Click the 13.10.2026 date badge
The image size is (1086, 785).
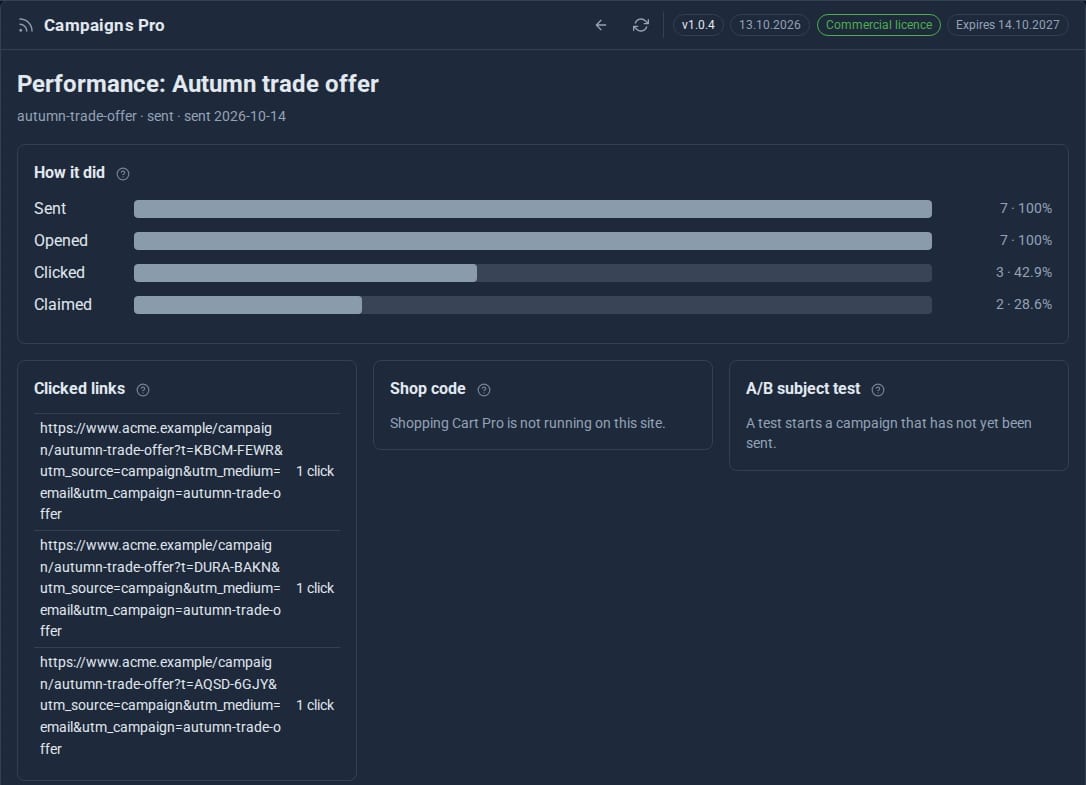[x=769, y=25]
